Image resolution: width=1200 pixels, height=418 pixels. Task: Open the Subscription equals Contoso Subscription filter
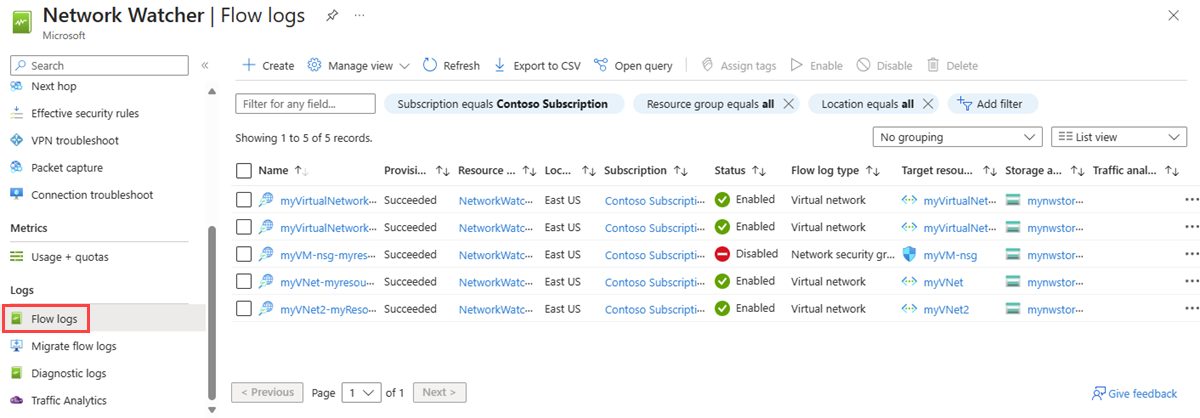[x=503, y=104]
